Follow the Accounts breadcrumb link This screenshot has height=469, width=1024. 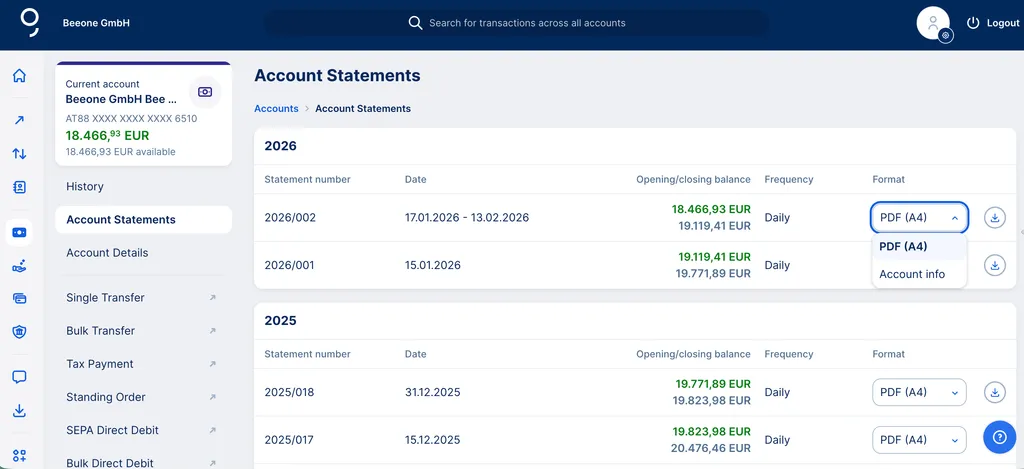point(276,108)
